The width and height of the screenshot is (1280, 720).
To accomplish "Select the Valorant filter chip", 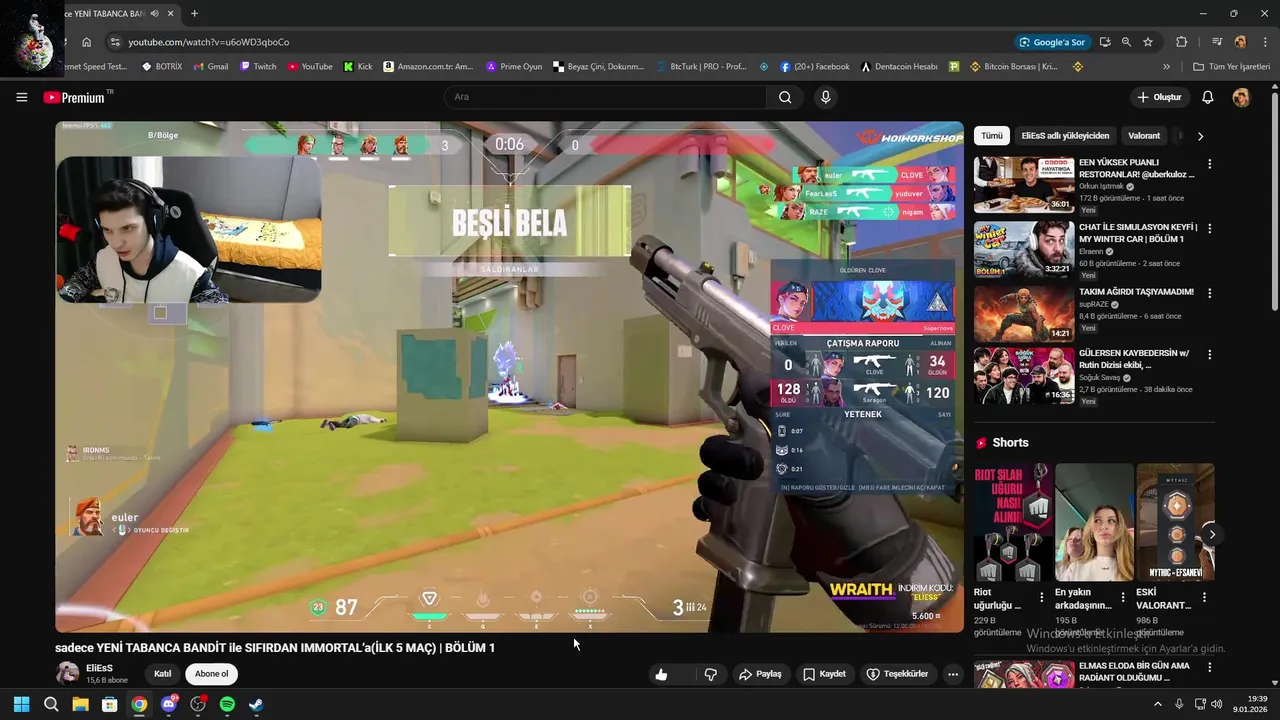I will pos(1144,136).
